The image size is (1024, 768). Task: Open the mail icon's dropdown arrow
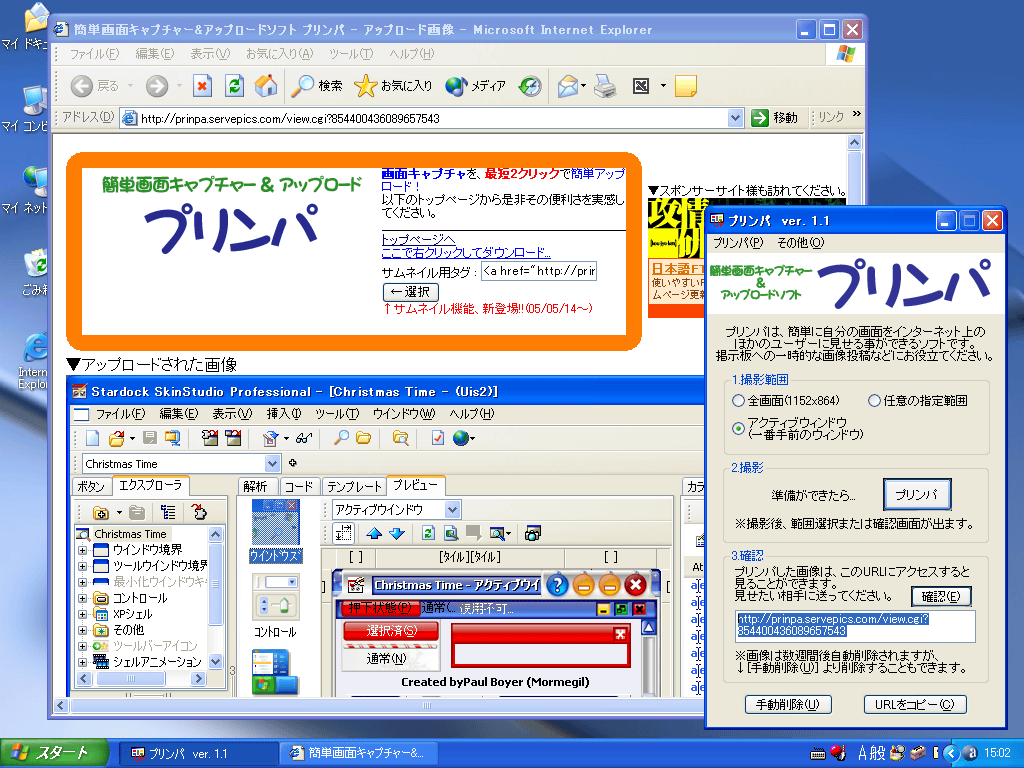583,86
